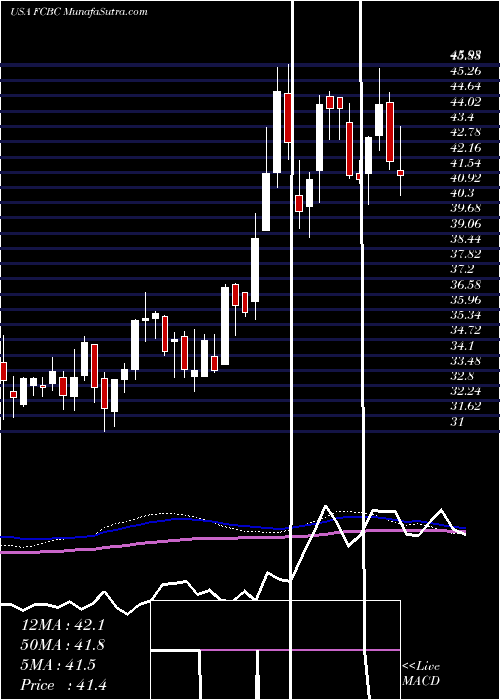Click the 37.82 price axis label
The image size is (500, 700).
coord(466,254)
